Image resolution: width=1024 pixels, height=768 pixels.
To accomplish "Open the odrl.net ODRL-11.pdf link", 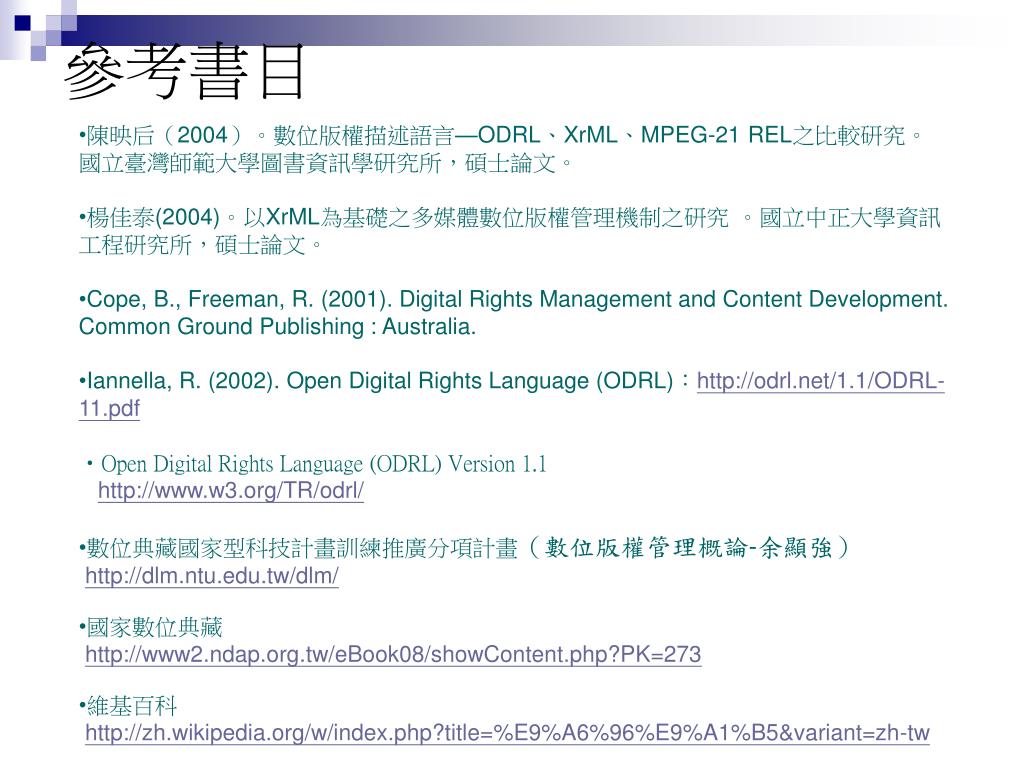I will (820, 381).
